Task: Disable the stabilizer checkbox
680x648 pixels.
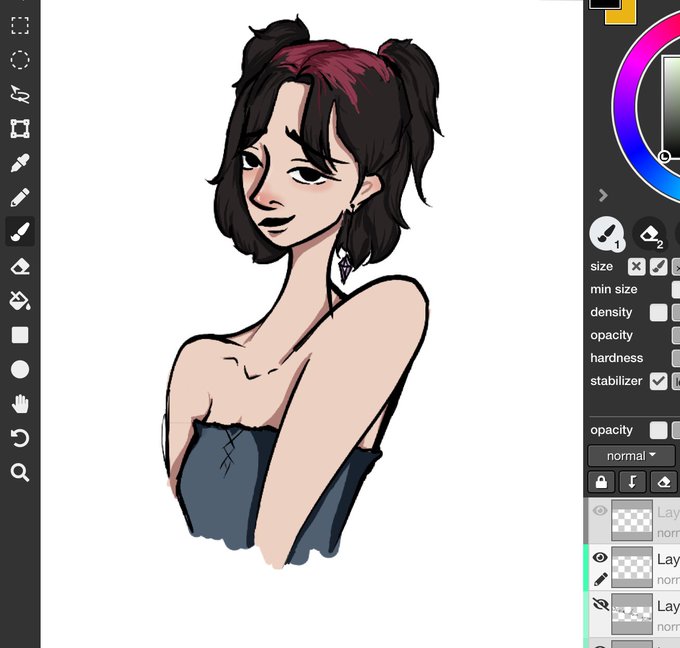Action: (658, 381)
